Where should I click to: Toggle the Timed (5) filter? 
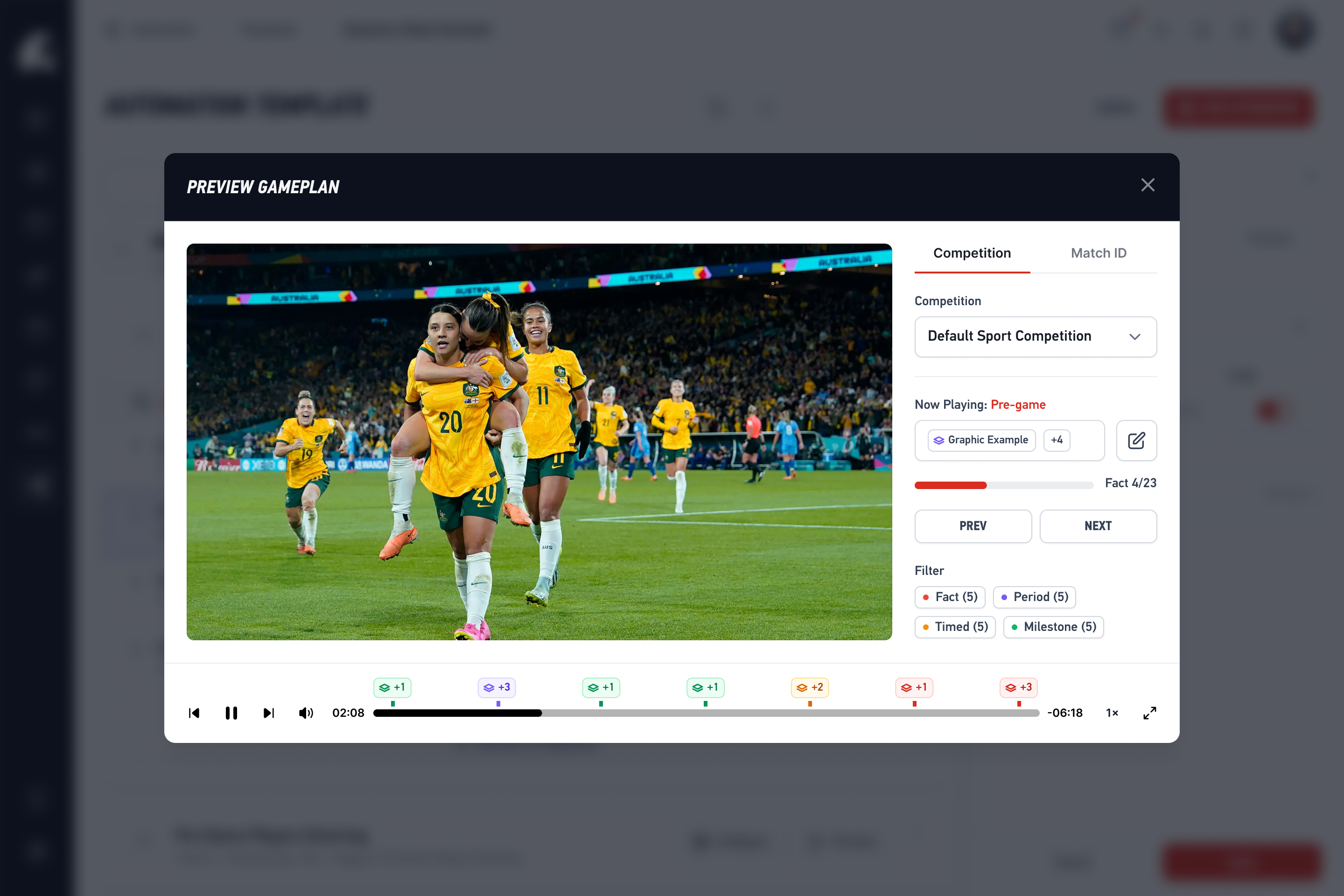955,627
